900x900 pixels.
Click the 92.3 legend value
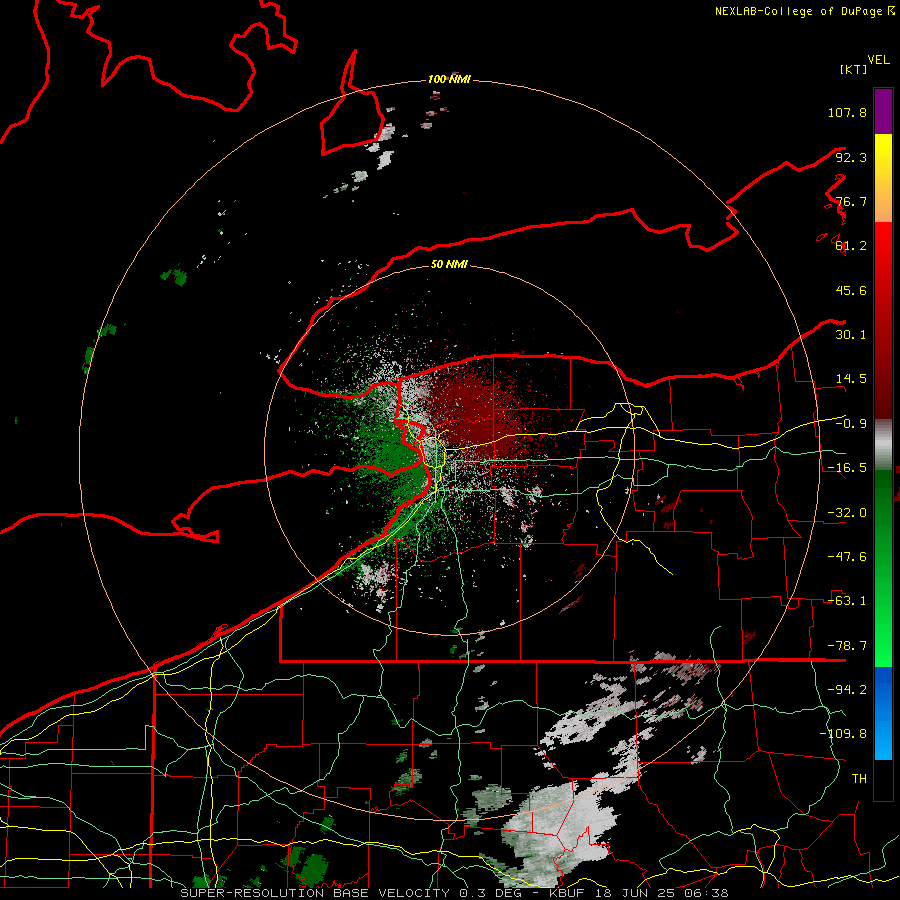(x=851, y=157)
